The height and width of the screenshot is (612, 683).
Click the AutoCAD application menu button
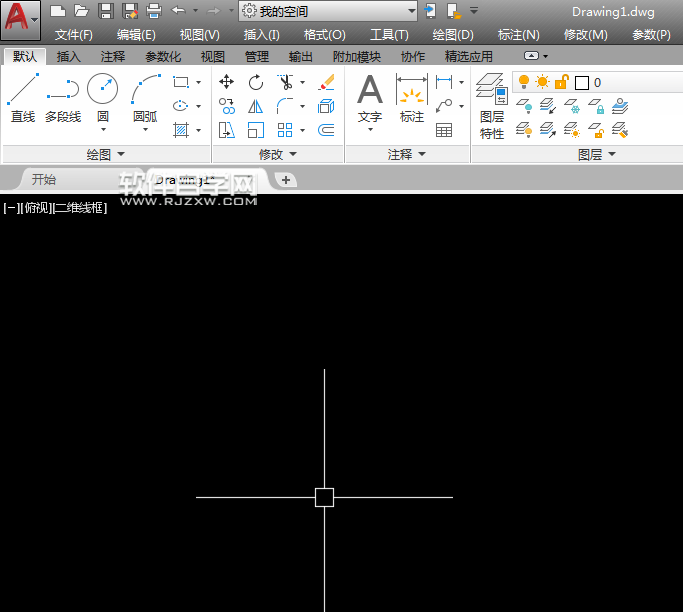click(x=20, y=20)
